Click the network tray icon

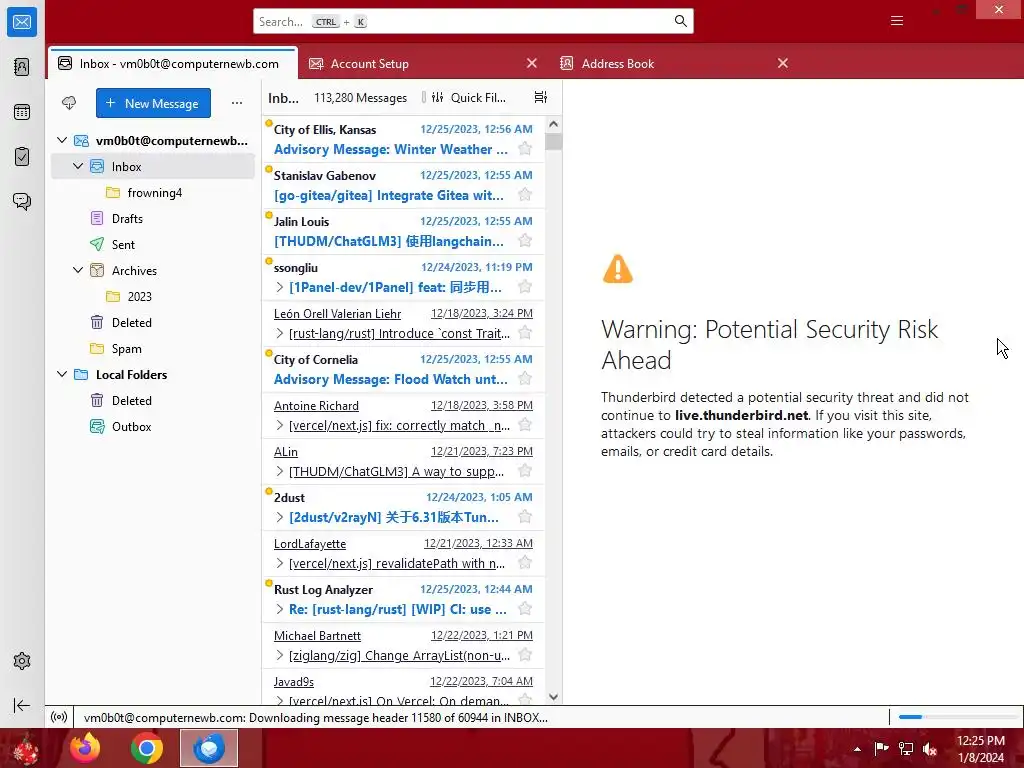906,749
